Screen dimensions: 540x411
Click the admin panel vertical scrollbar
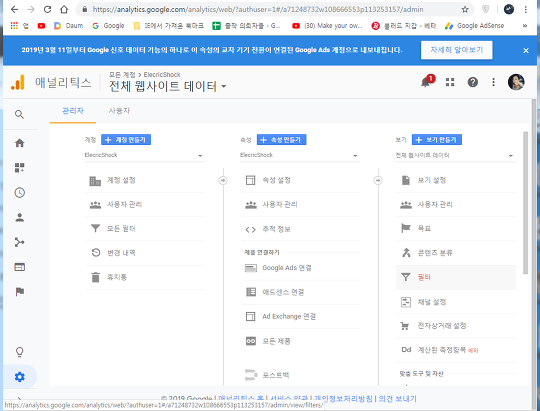pos(525,203)
